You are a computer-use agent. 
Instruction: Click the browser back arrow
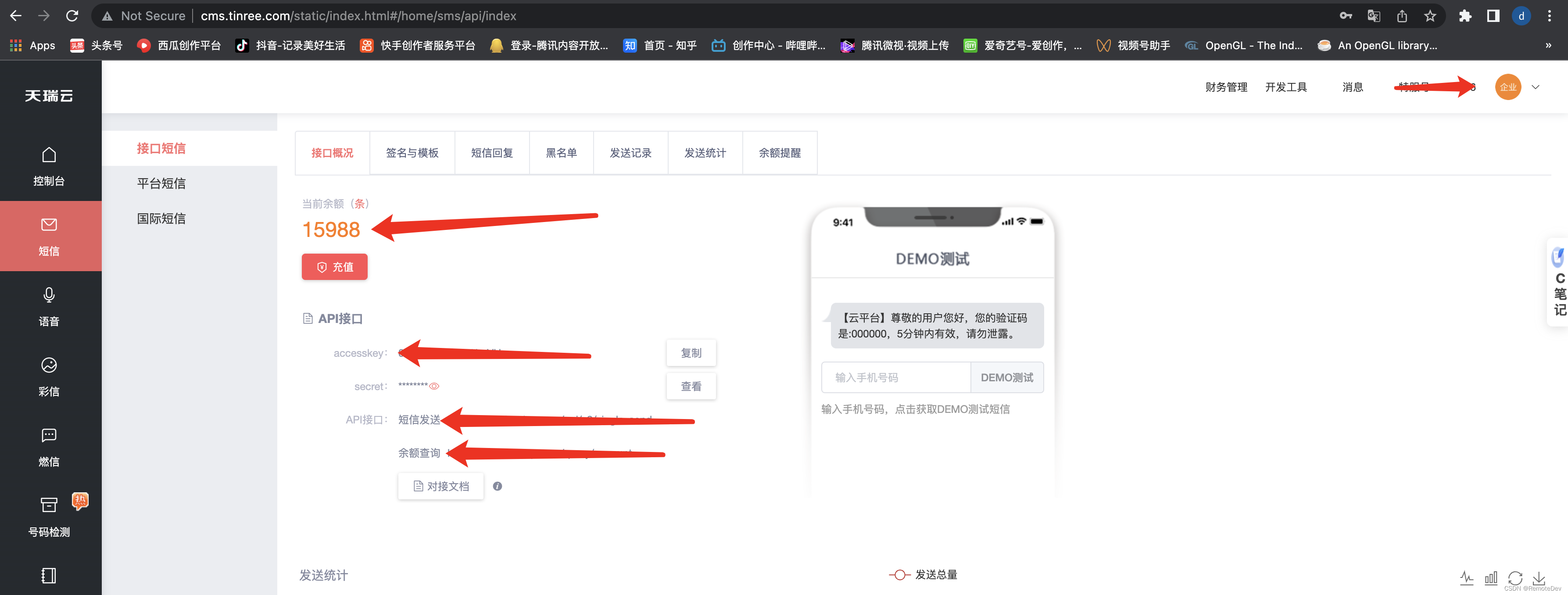16,16
